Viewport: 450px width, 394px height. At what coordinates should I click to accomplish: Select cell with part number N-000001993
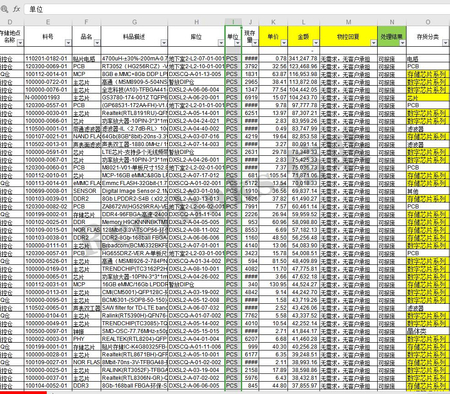click(x=48, y=97)
